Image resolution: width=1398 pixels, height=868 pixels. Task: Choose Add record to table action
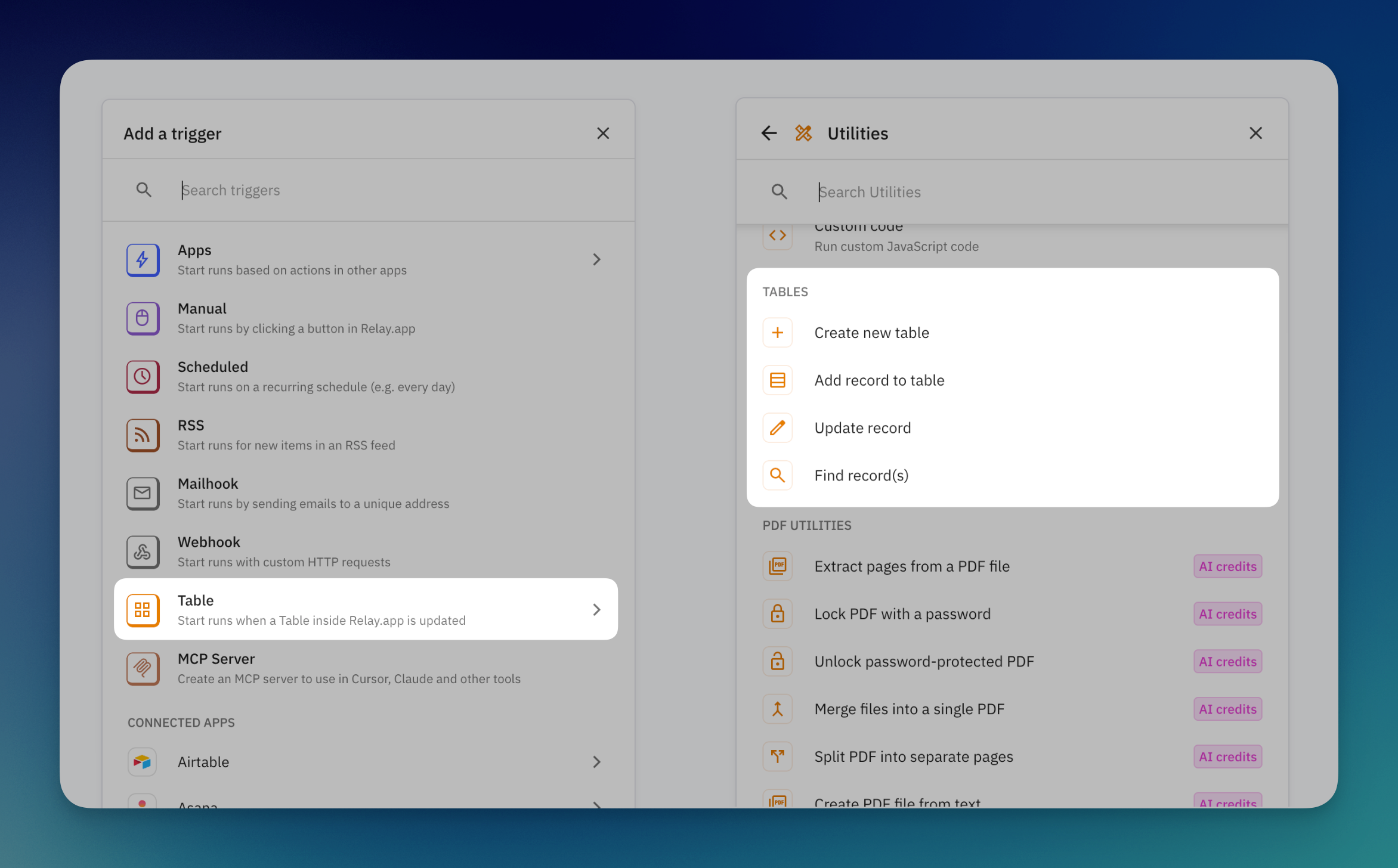[x=879, y=380]
